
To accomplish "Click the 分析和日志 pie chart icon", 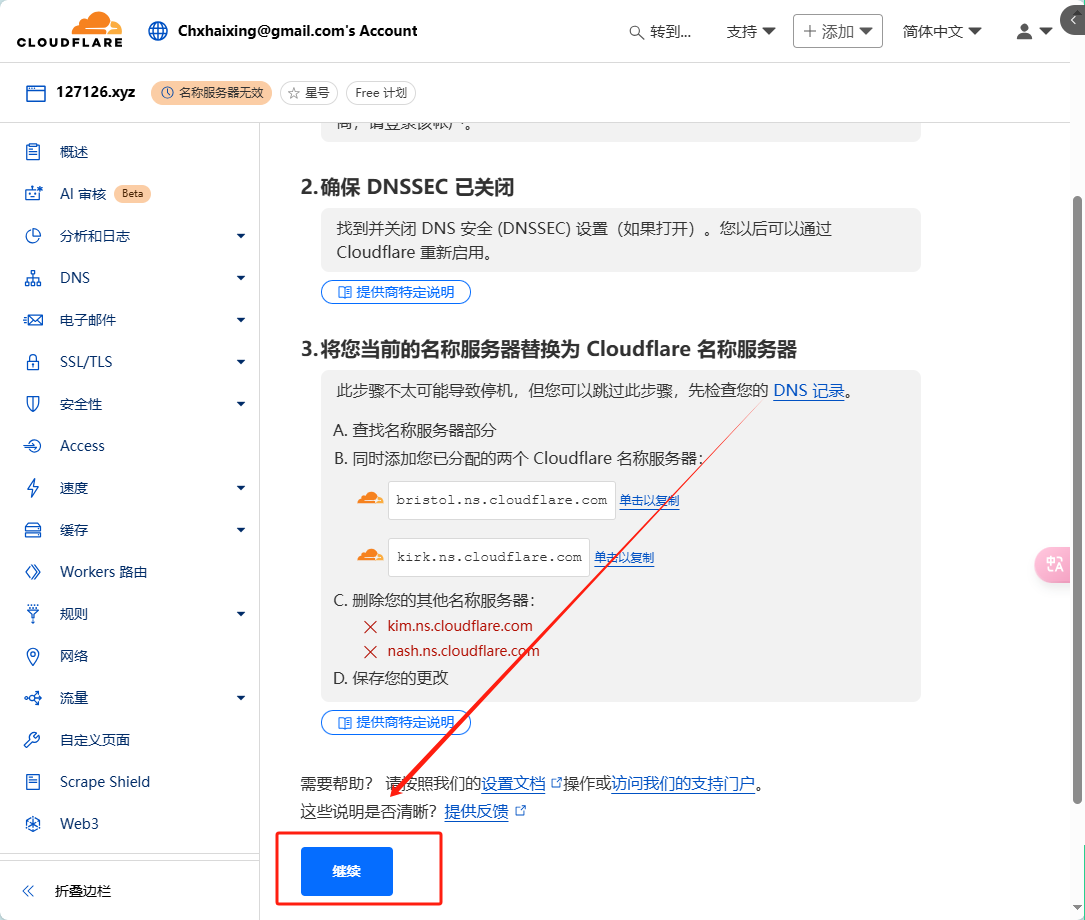I will click(x=33, y=236).
